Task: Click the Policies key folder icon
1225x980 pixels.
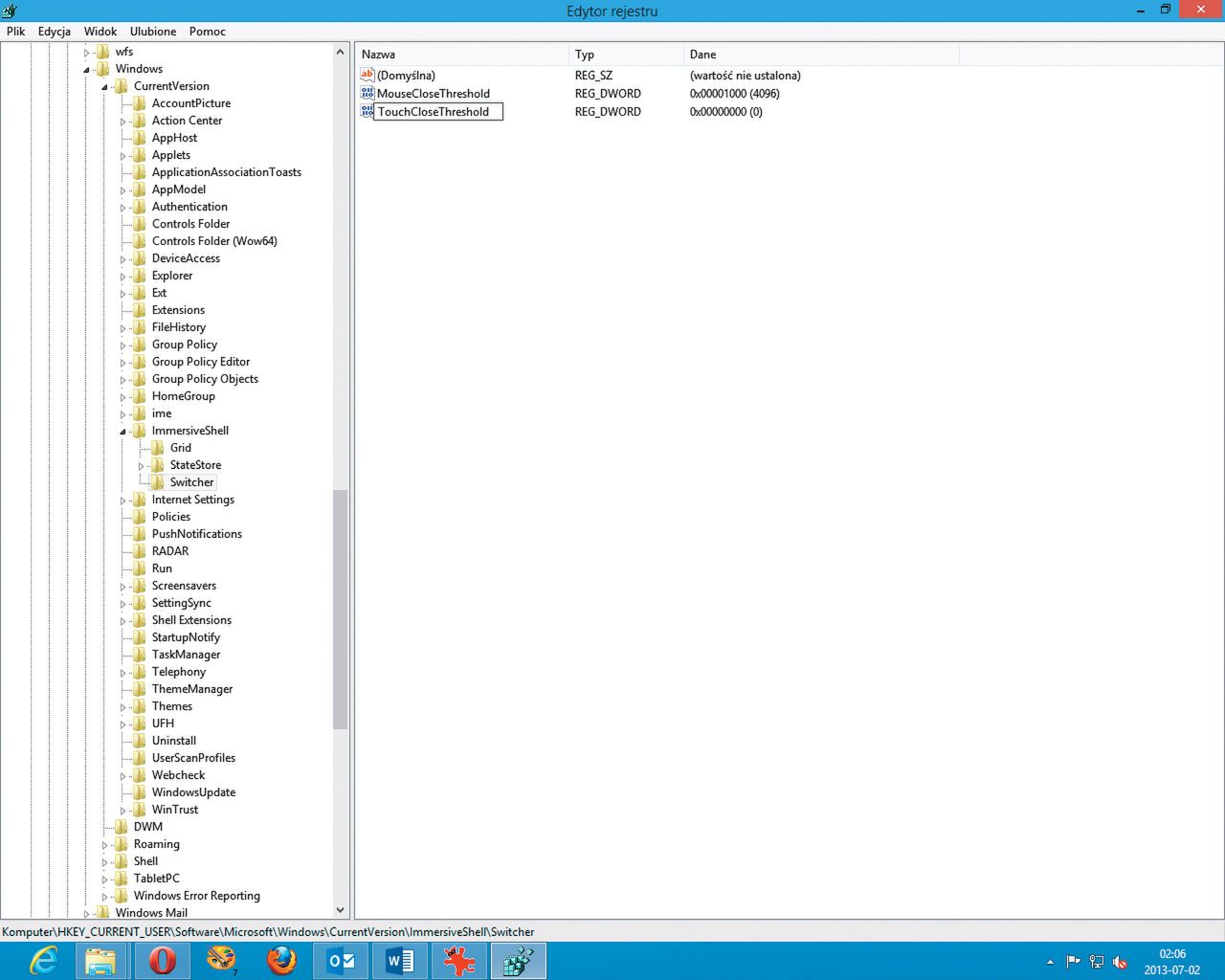Action: (x=140, y=517)
